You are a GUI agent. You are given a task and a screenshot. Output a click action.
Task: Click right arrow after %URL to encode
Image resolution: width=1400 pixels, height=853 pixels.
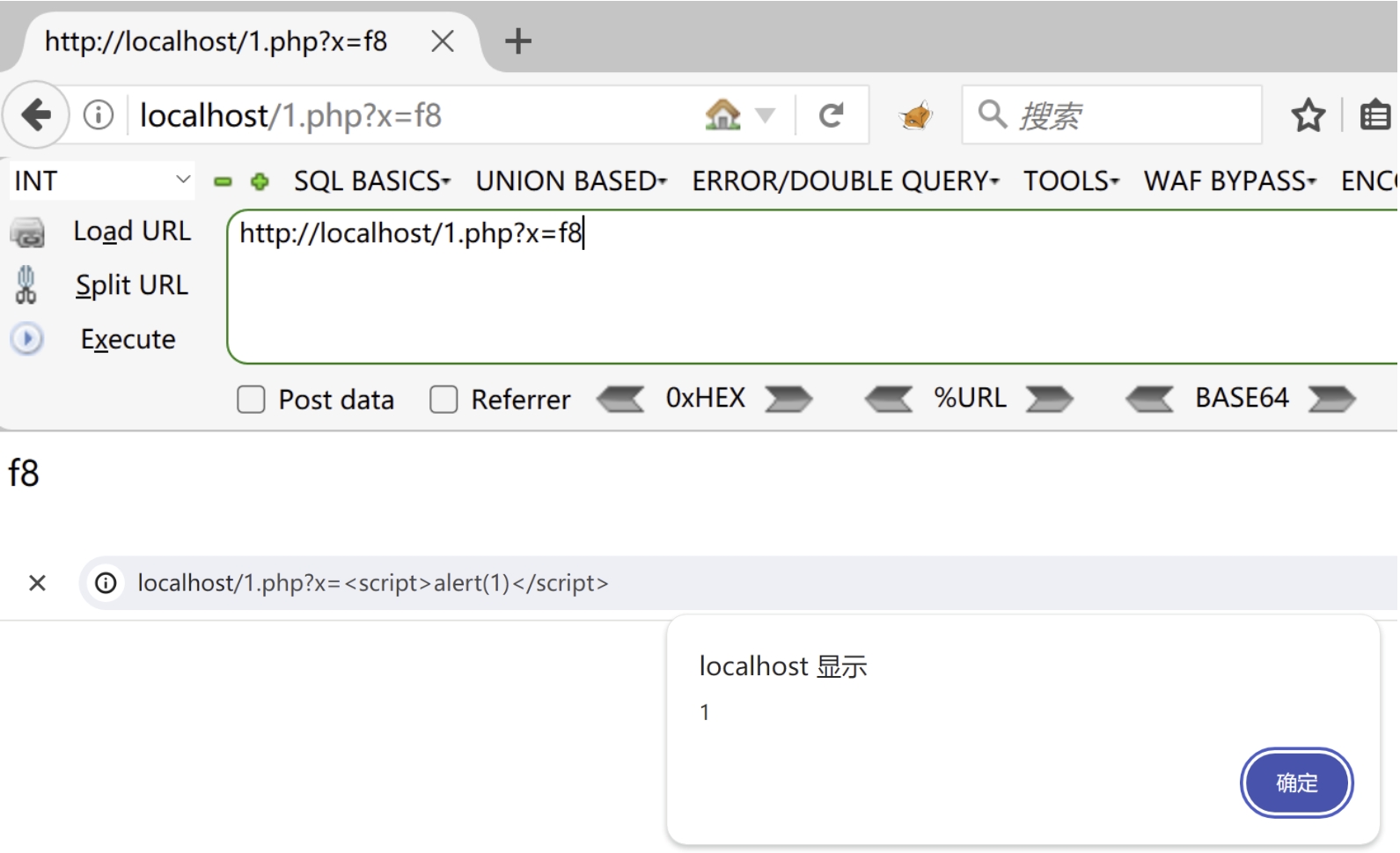[1050, 400]
